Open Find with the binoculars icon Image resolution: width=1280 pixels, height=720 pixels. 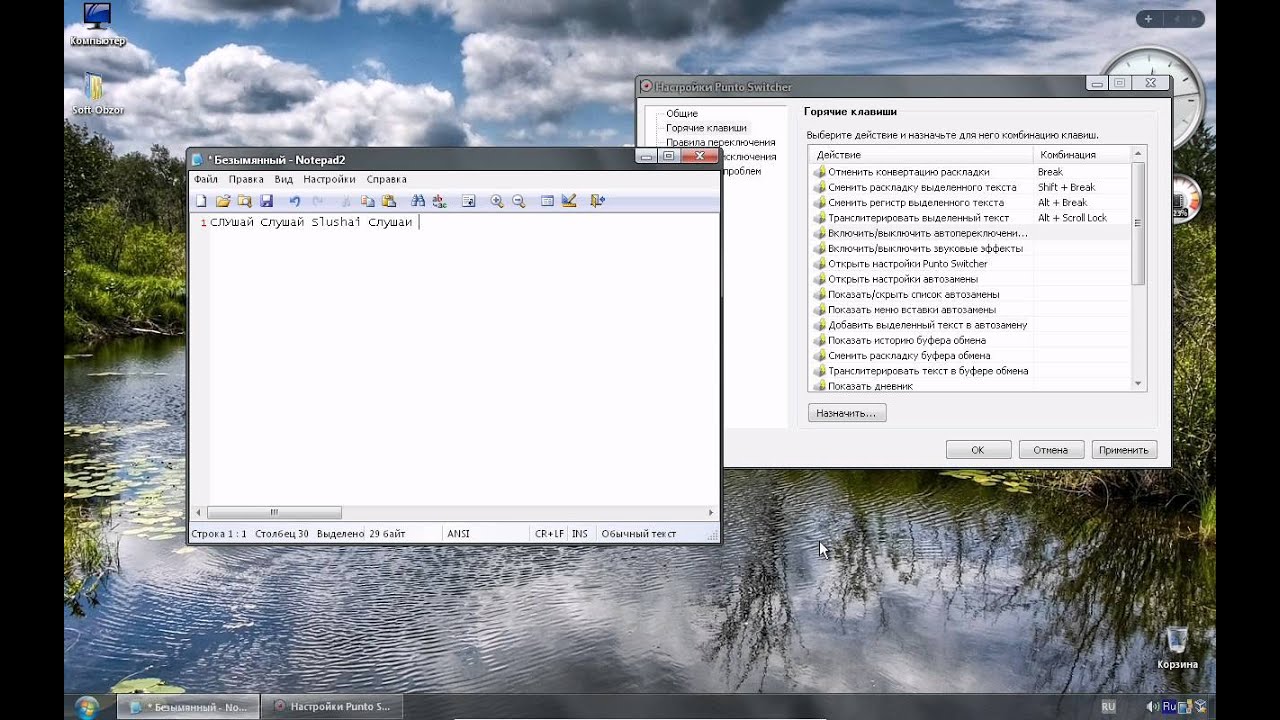(x=418, y=201)
